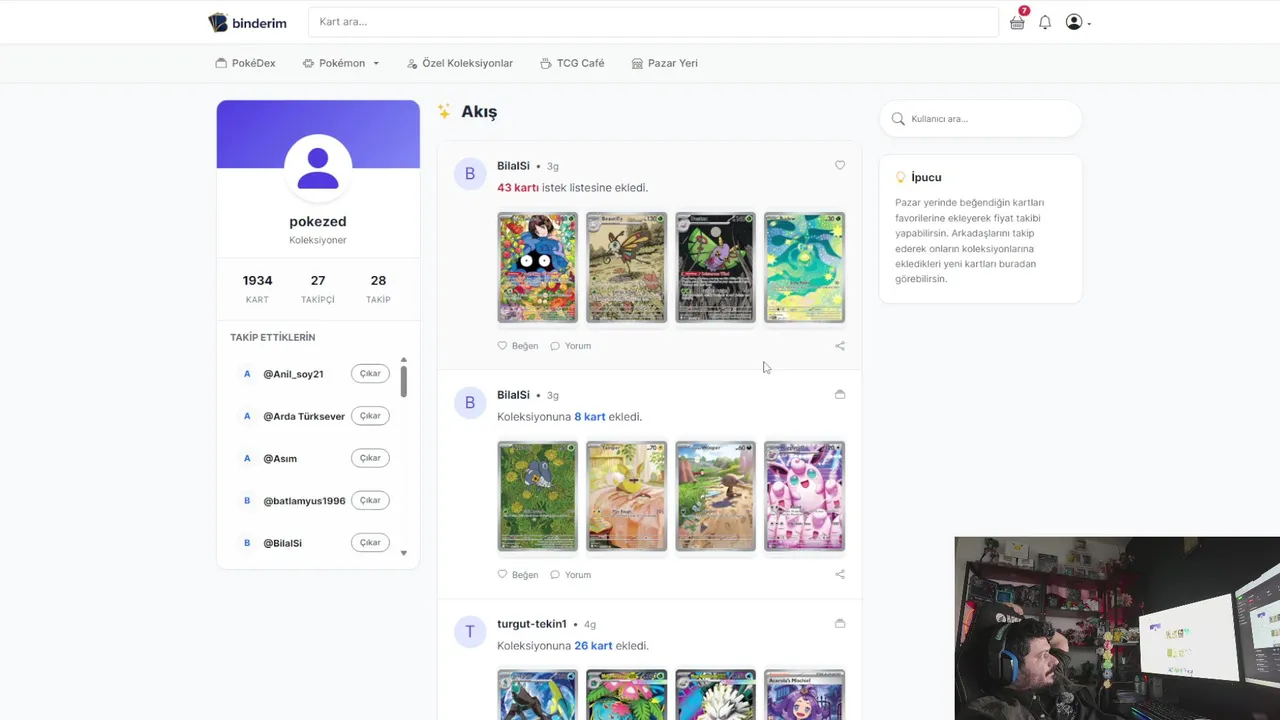Image resolution: width=1280 pixels, height=720 pixels.
Task: Share BilalSi's wishlist post
Action: [x=840, y=346]
